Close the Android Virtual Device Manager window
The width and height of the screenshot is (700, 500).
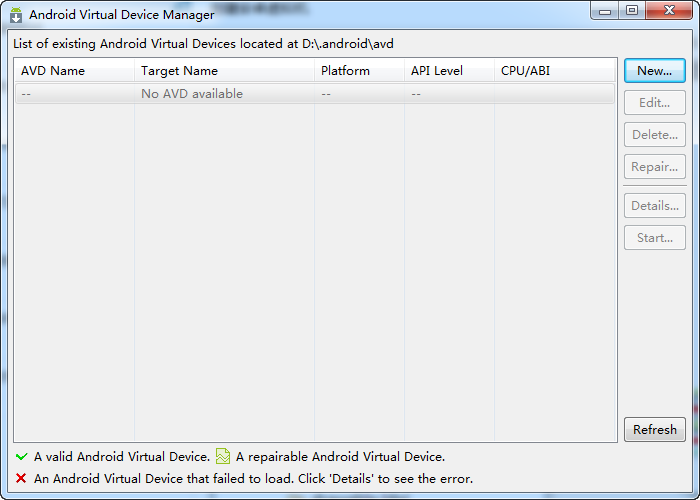click(x=668, y=10)
